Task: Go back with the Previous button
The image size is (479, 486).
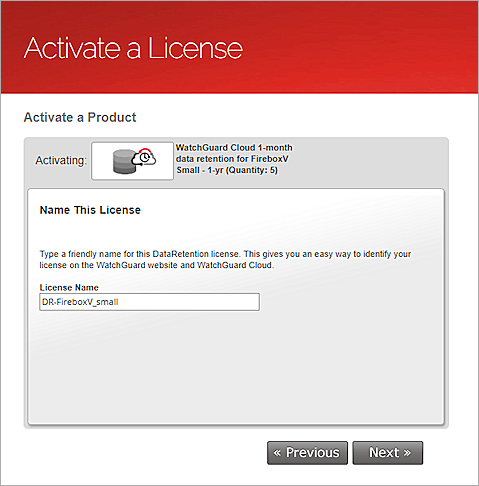Action: tap(307, 453)
